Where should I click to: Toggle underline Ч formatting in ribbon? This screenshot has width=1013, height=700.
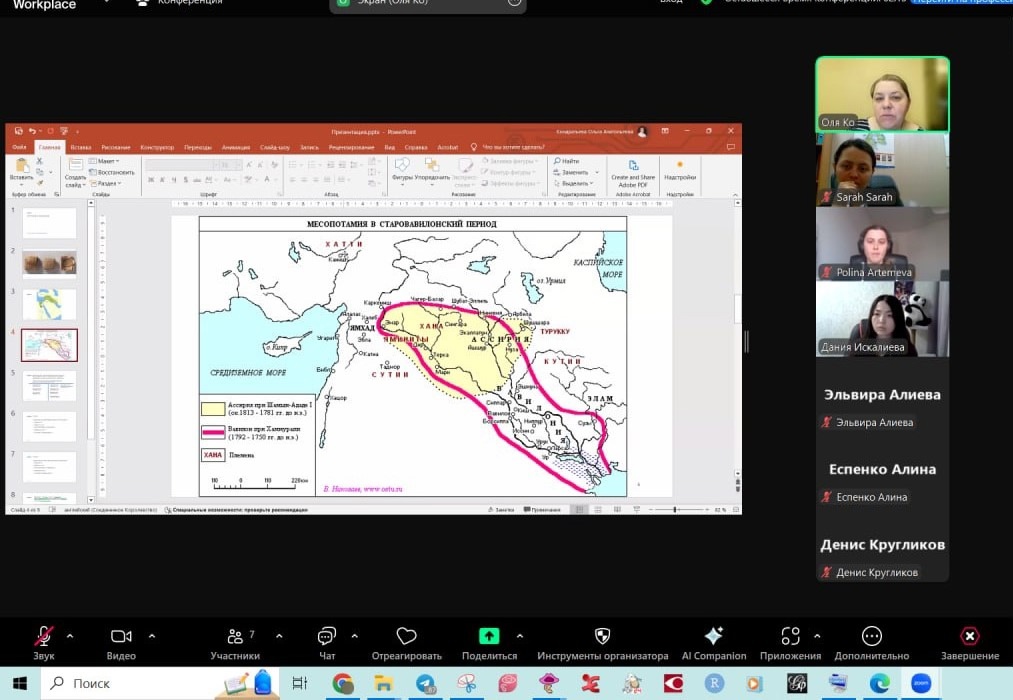click(x=174, y=180)
